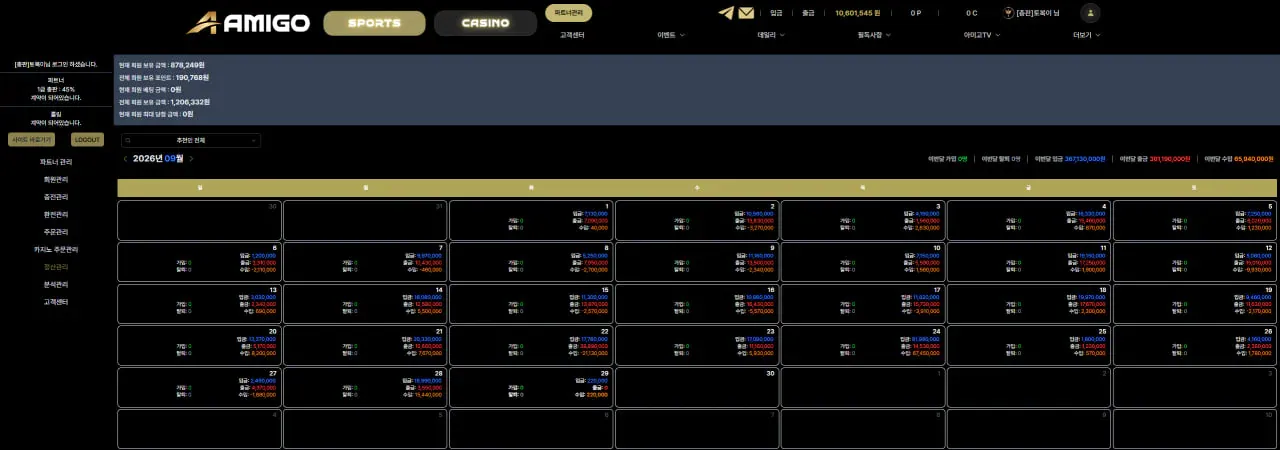Select calendar day 12 cell
Viewport: 1280px width, 450px height.
pyautogui.click(x=1194, y=262)
